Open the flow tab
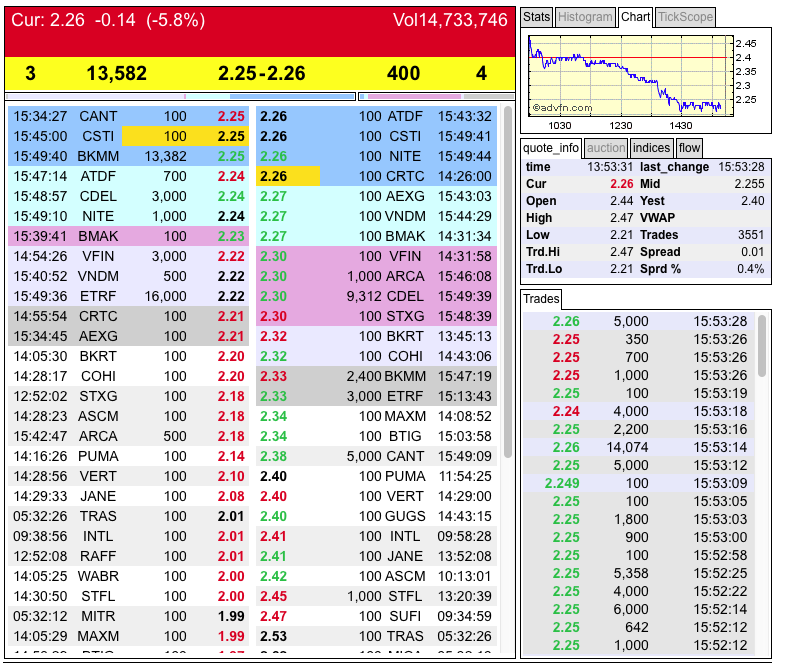 [x=689, y=148]
